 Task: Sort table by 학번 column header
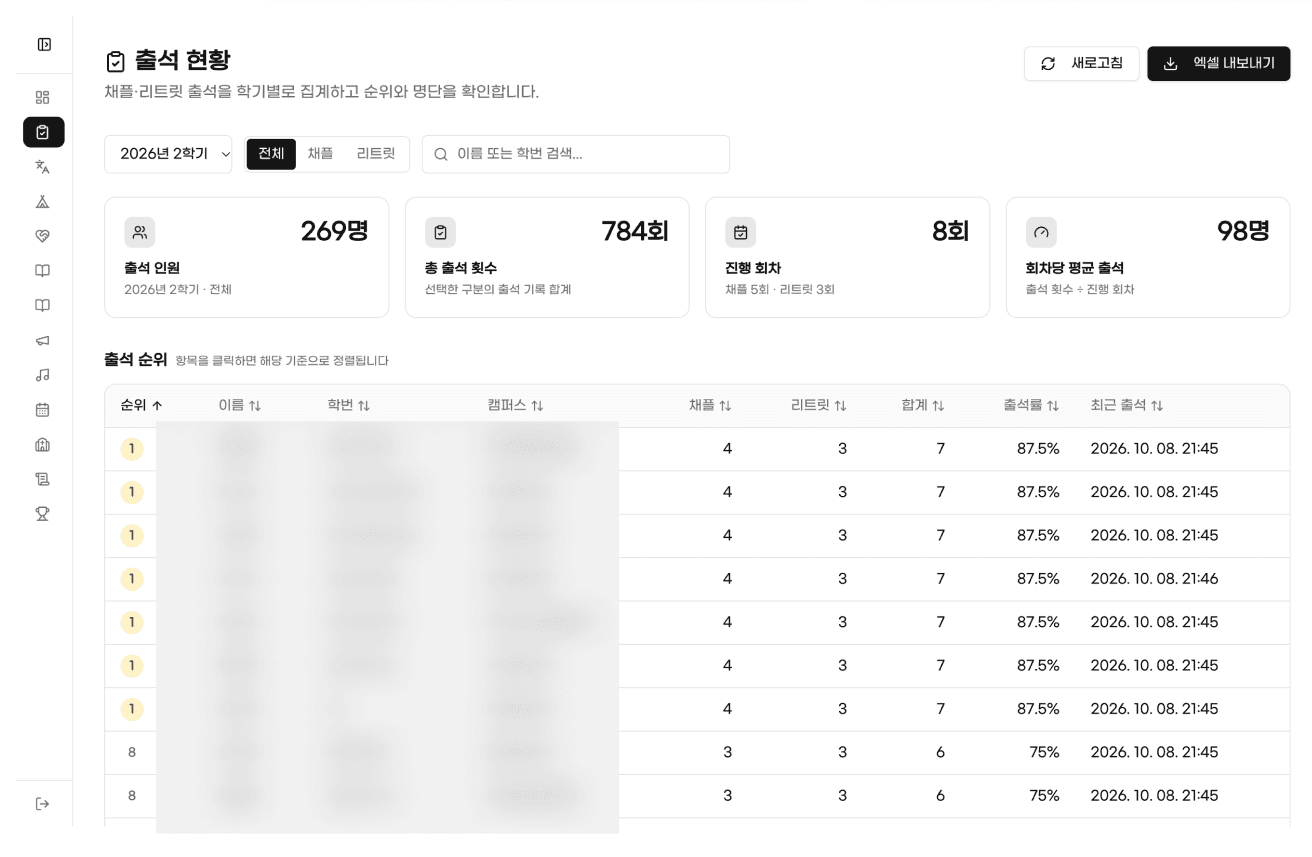(348, 406)
